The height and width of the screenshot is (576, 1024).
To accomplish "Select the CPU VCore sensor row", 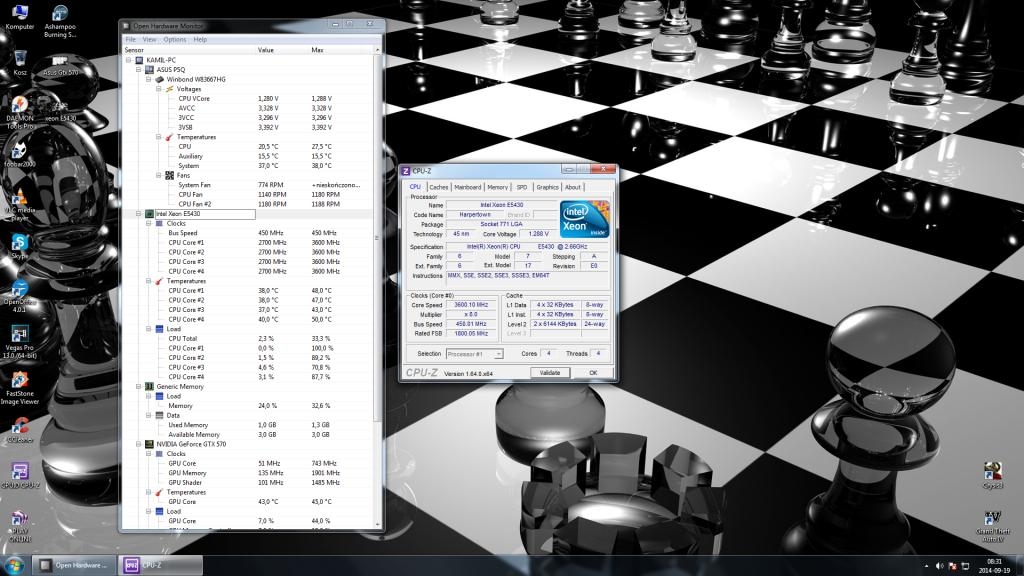I will (x=195, y=99).
